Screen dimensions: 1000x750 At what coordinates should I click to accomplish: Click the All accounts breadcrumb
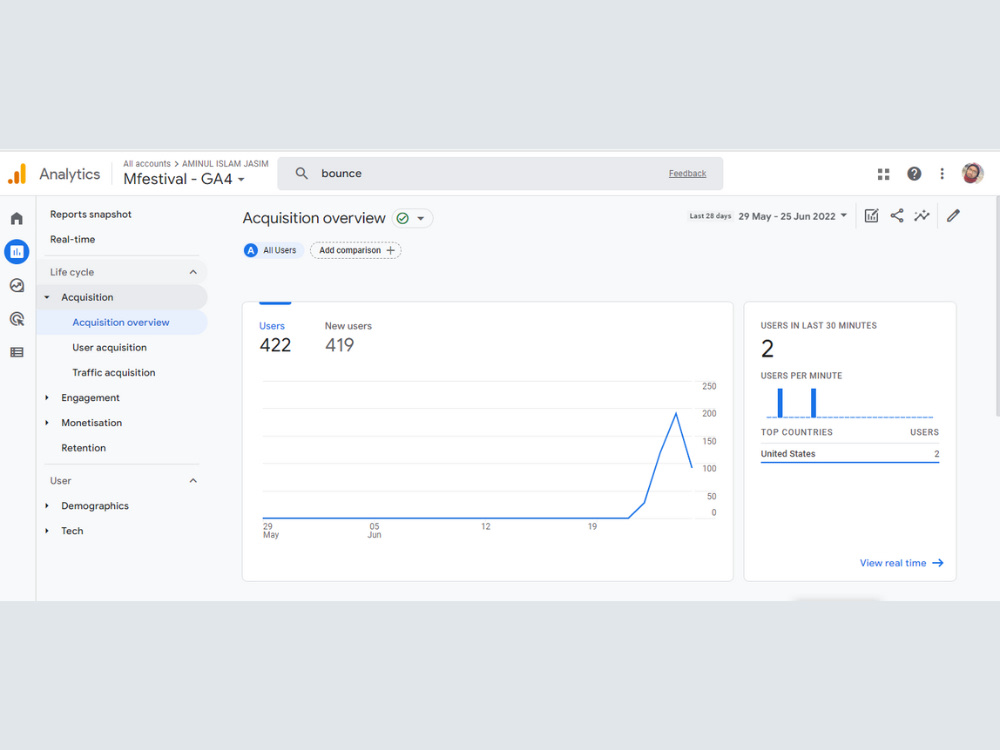[147, 164]
